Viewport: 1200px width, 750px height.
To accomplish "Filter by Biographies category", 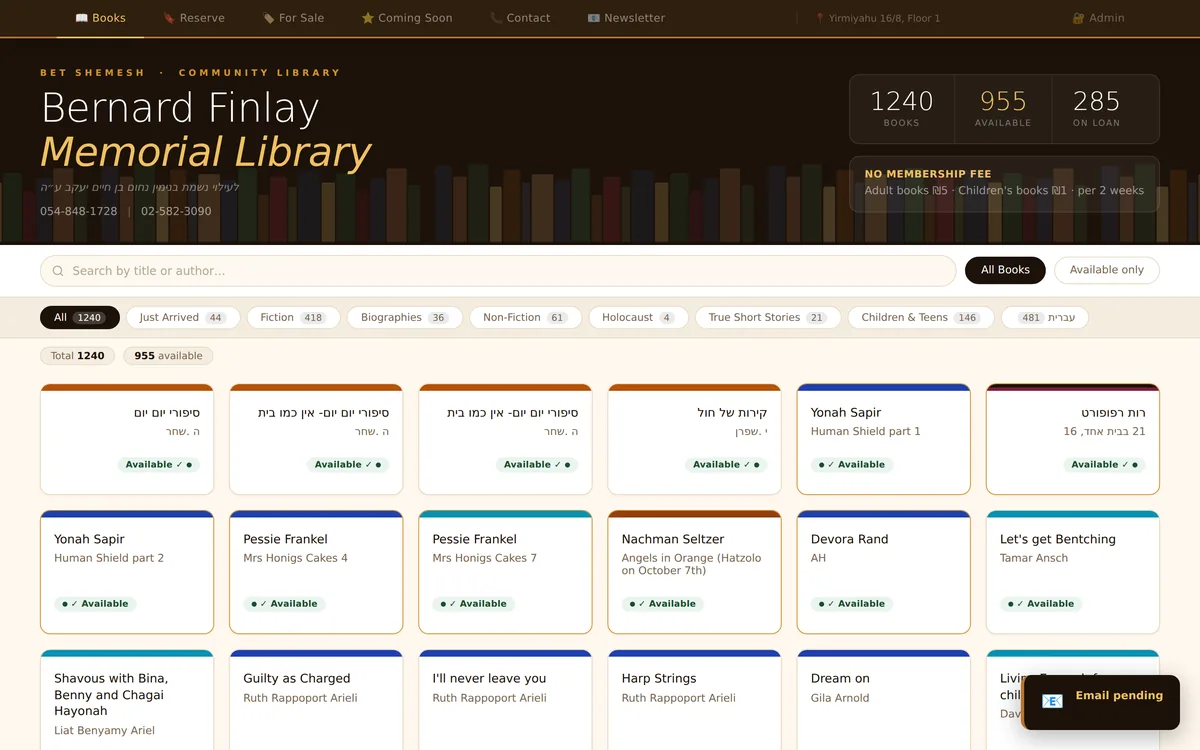I will [x=404, y=317].
